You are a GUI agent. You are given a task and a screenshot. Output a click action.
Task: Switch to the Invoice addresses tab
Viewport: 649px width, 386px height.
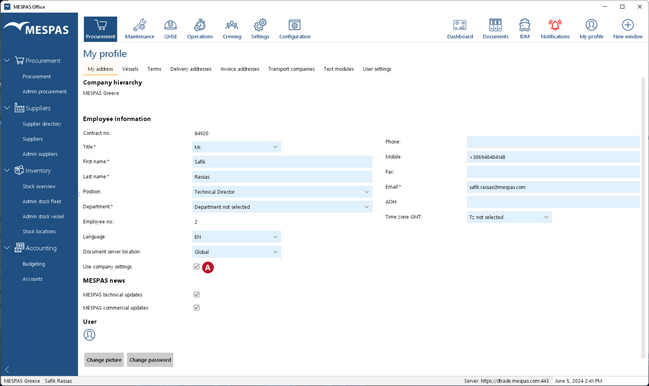tap(240, 69)
